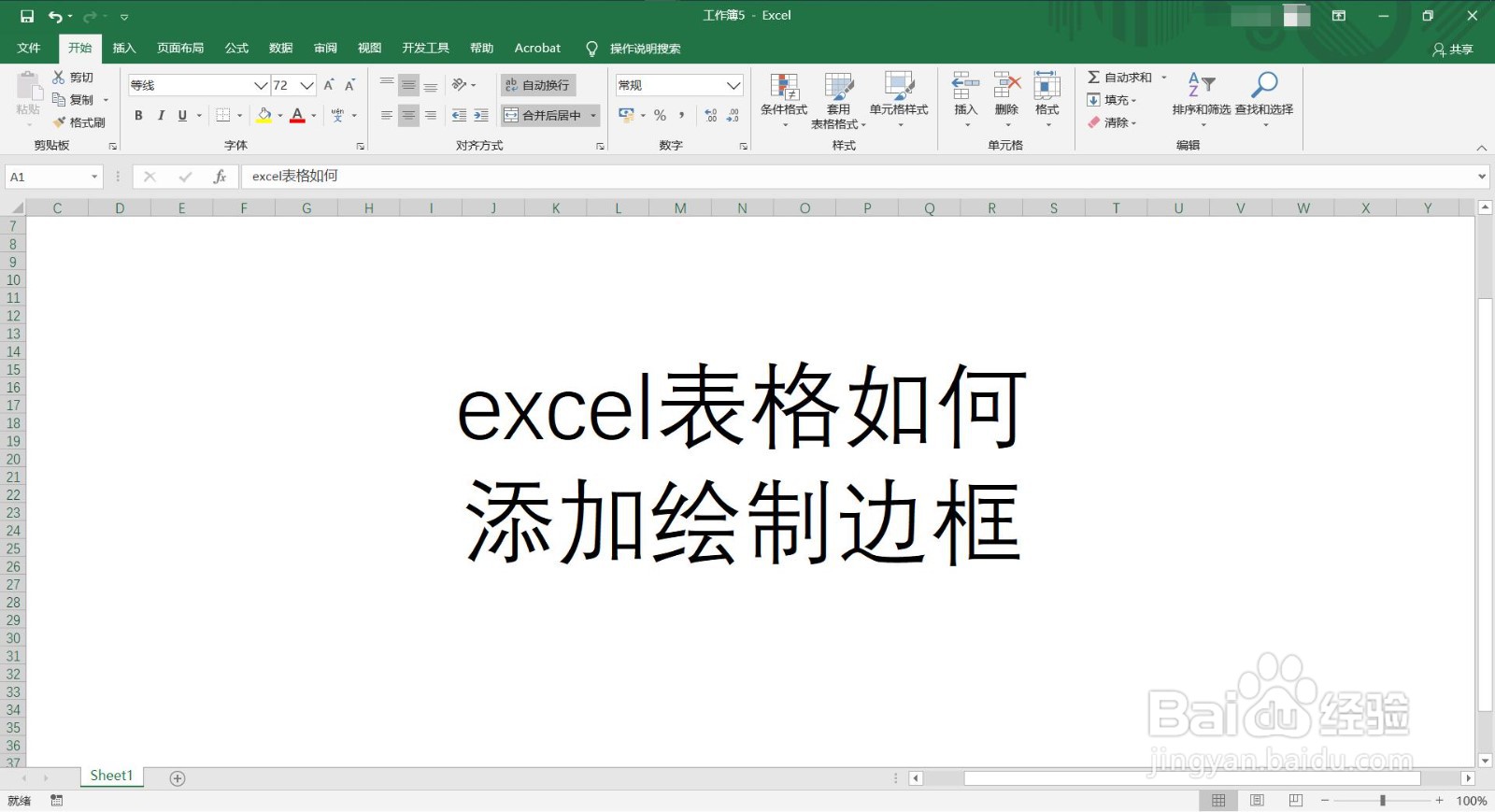Open the phonetic guide 文 icon
The height and width of the screenshot is (812, 1495).
pos(337,115)
